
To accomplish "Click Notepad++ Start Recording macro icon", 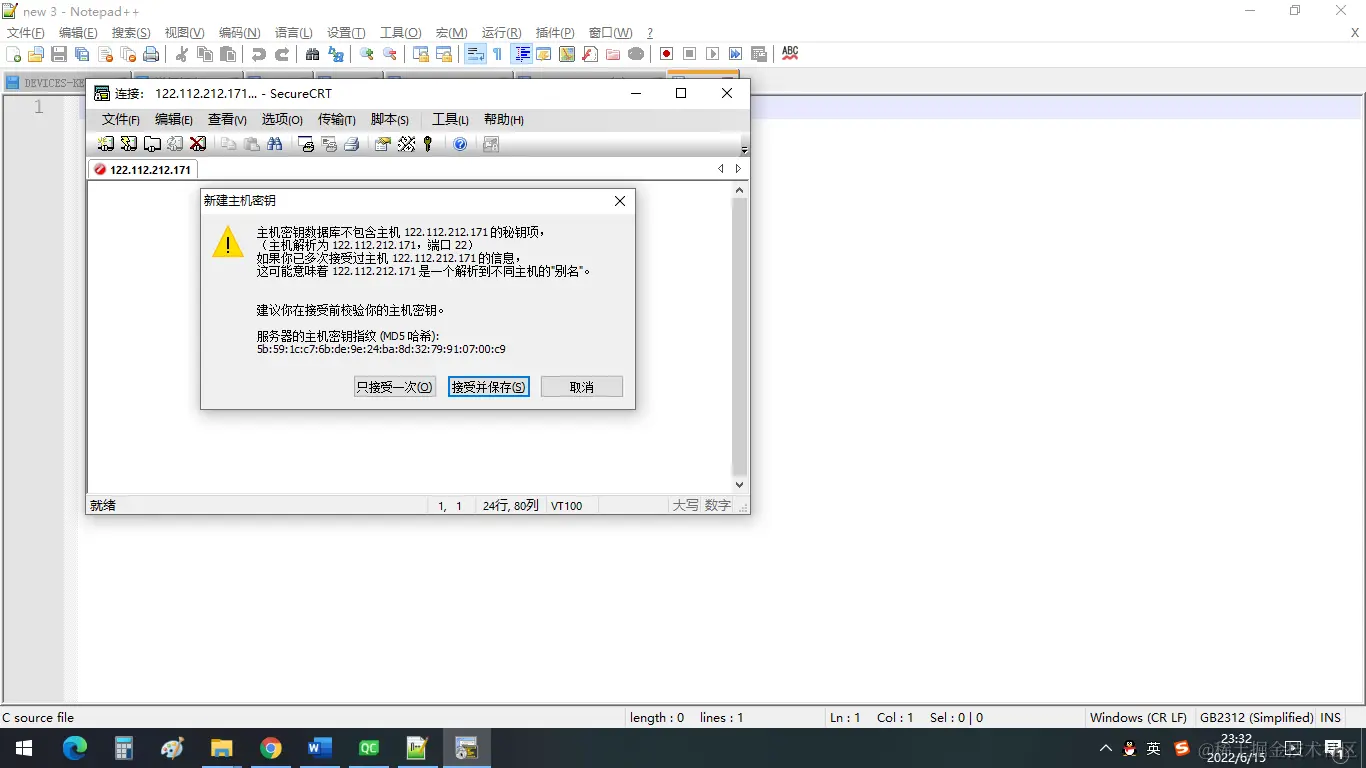I will click(x=667, y=54).
